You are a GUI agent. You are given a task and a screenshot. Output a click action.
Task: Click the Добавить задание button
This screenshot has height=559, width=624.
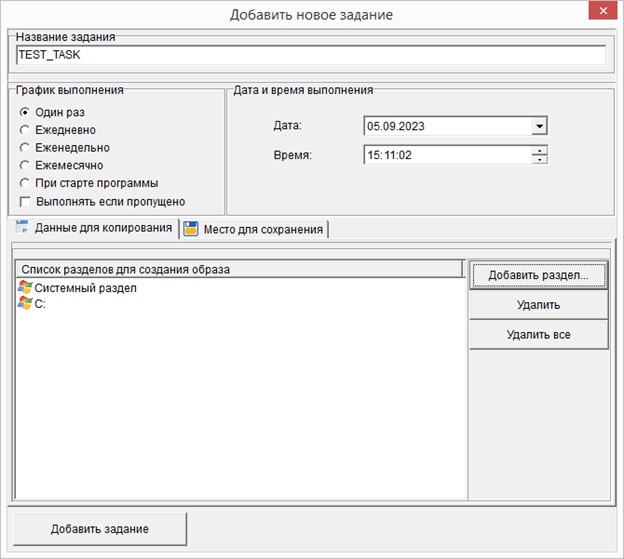tap(100, 529)
